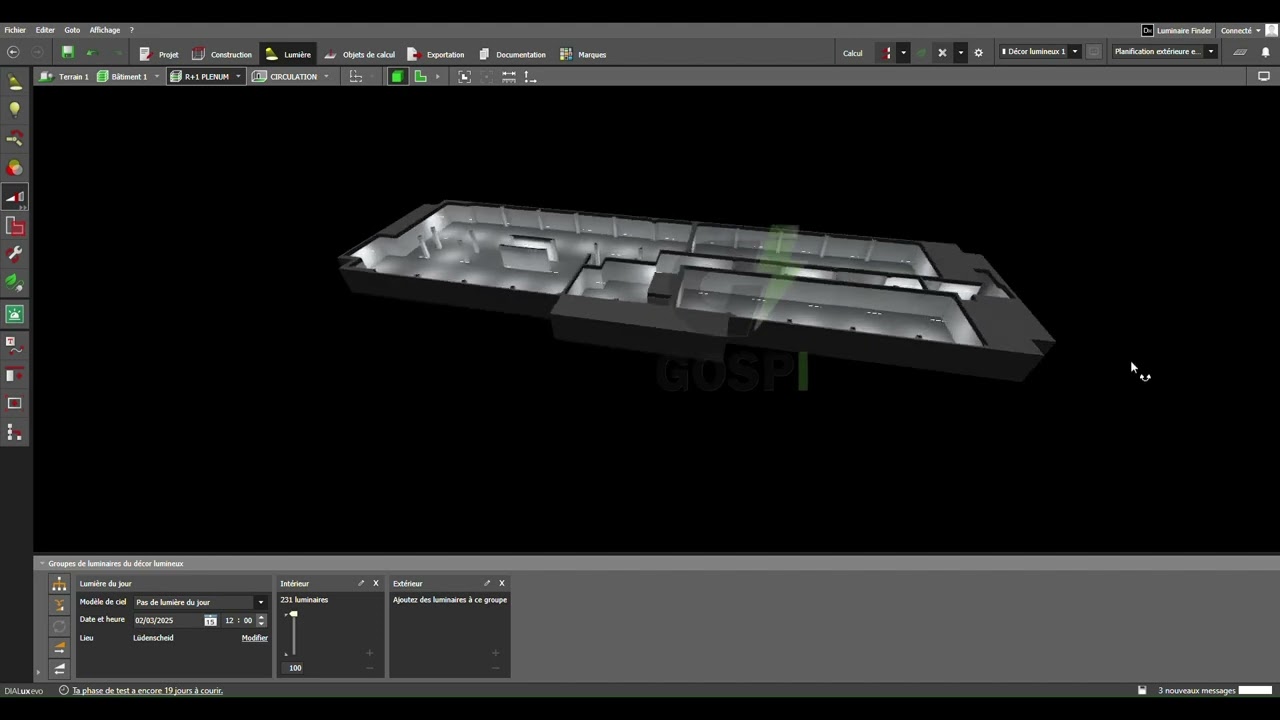1280x720 pixels.
Task: Open notifications bell icon
Action: 1265,52
